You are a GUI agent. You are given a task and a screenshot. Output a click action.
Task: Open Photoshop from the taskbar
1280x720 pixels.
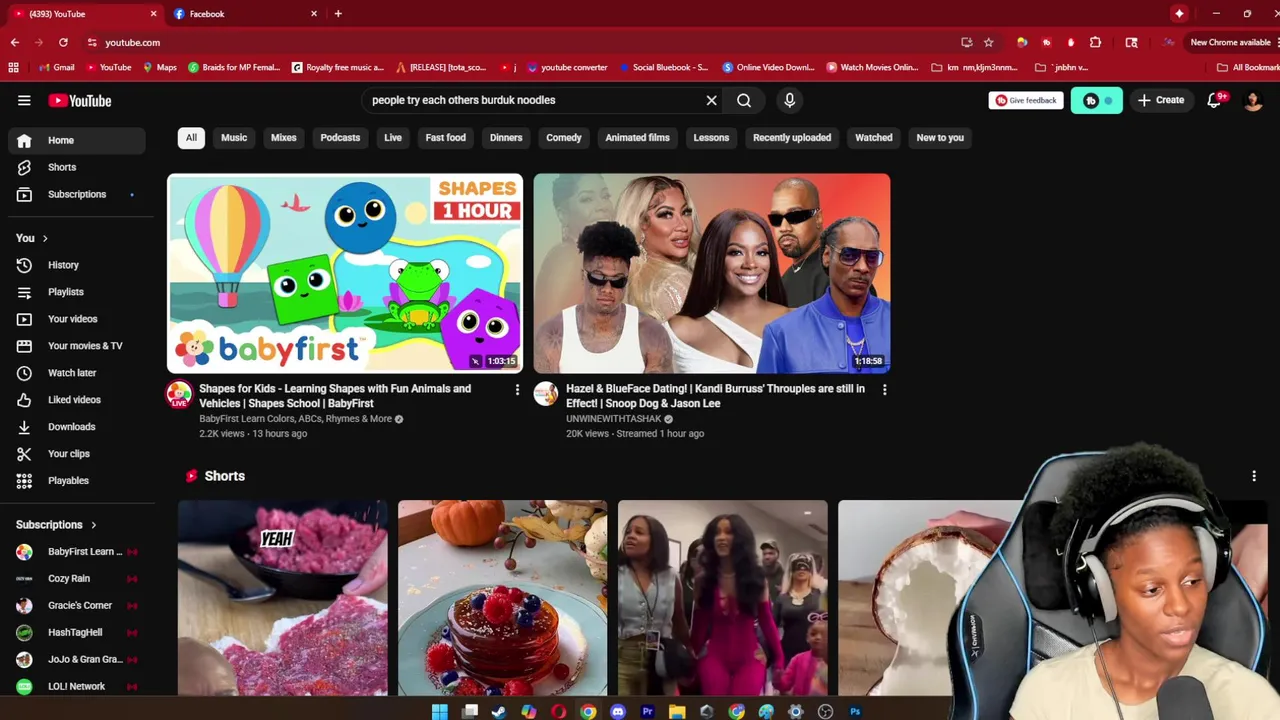(855, 711)
